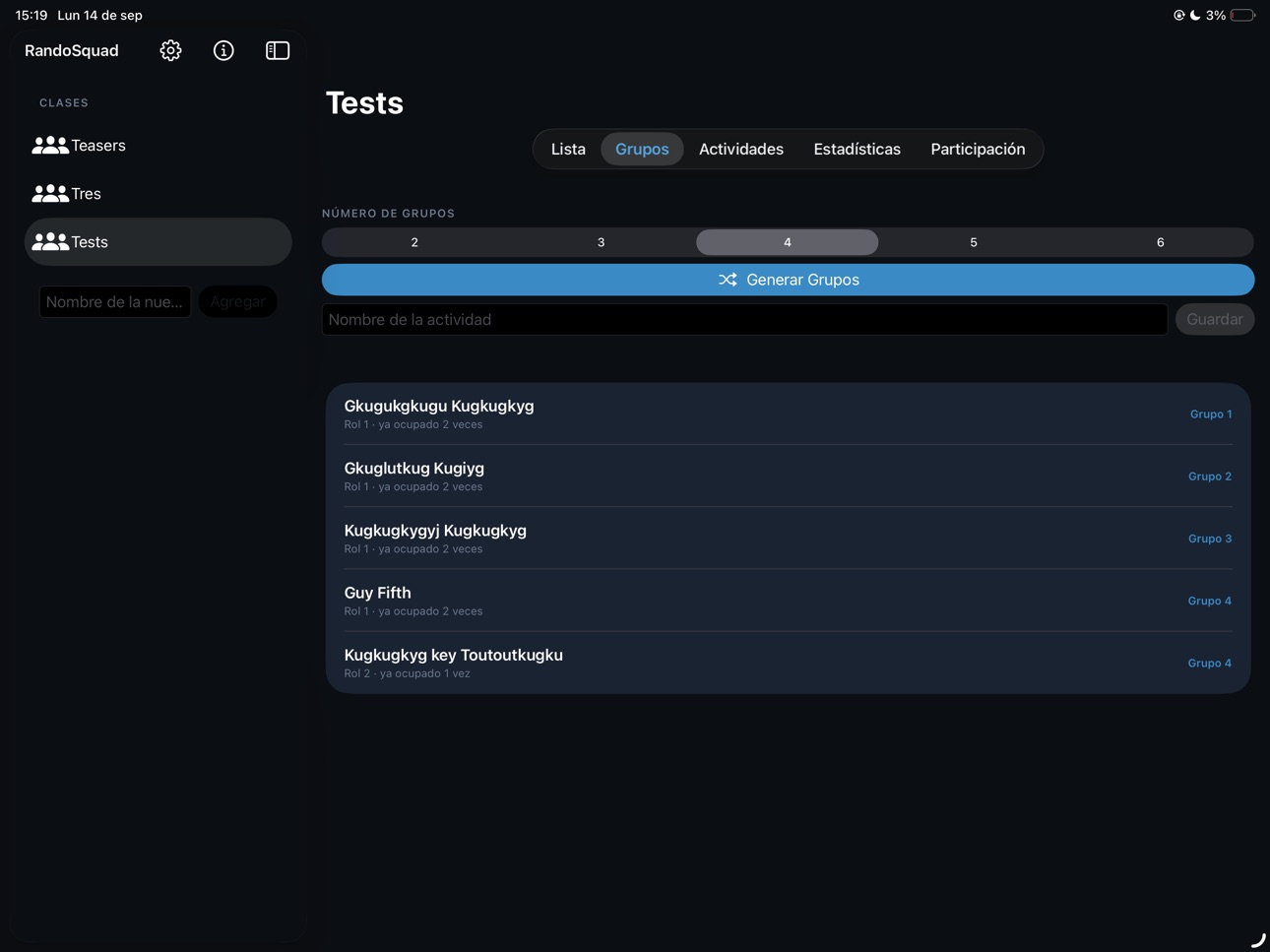The height and width of the screenshot is (952, 1270).
Task: Switch to the Grupos tab
Action: coord(642,149)
